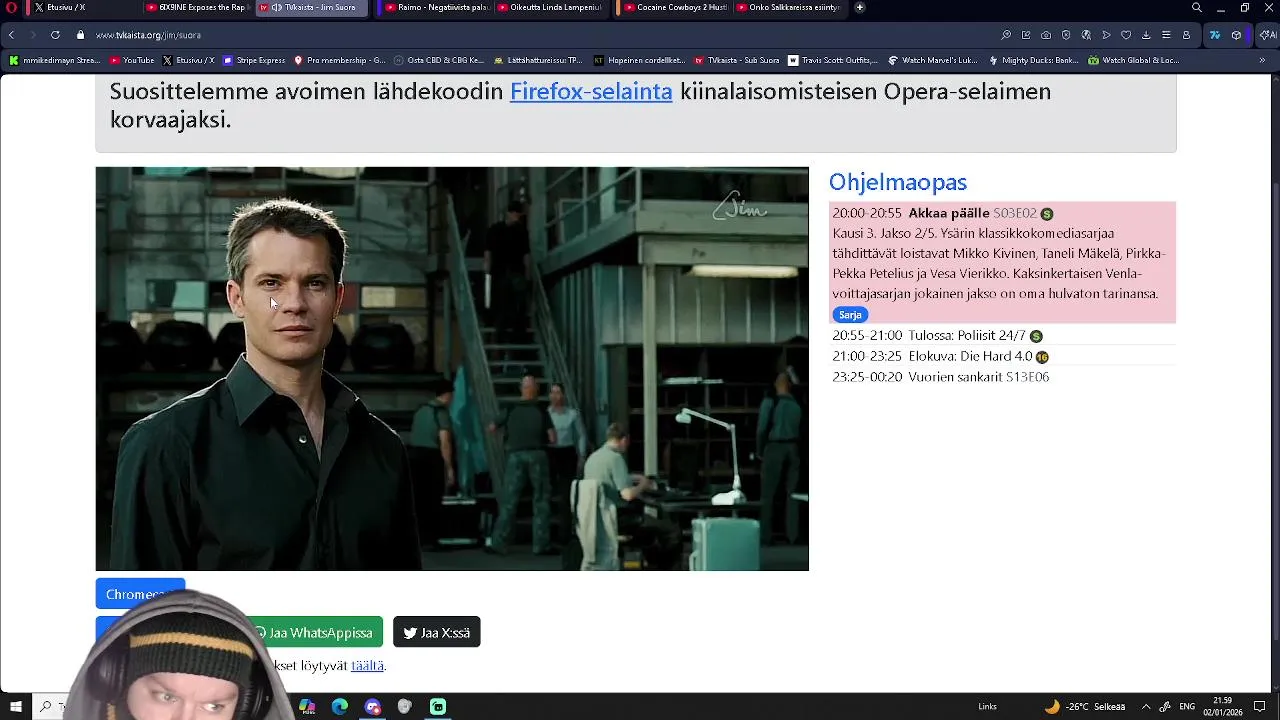Open Microsoft Edge from the taskbar
The width and height of the screenshot is (1280, 720).
[x=340, y=706]
